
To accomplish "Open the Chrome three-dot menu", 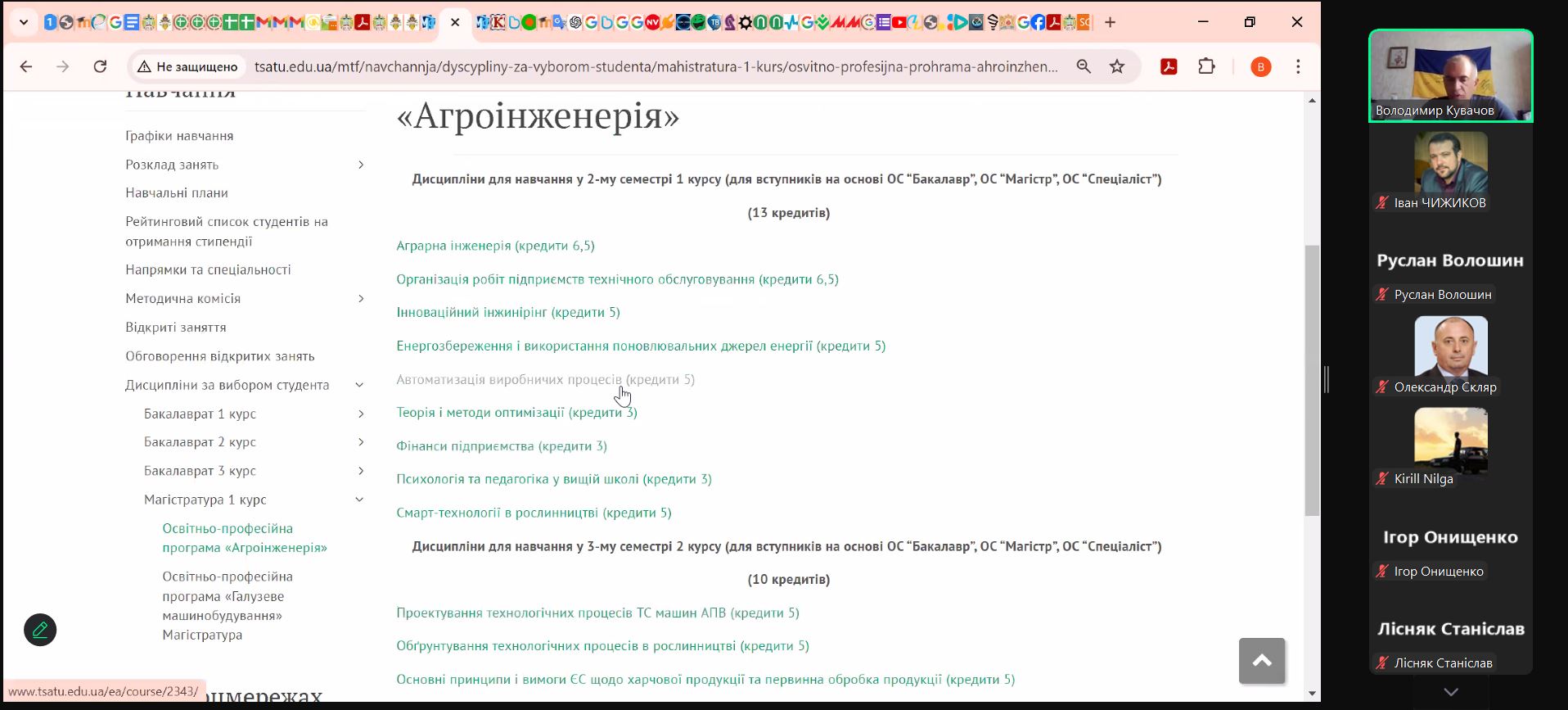I will point(1298,66).
